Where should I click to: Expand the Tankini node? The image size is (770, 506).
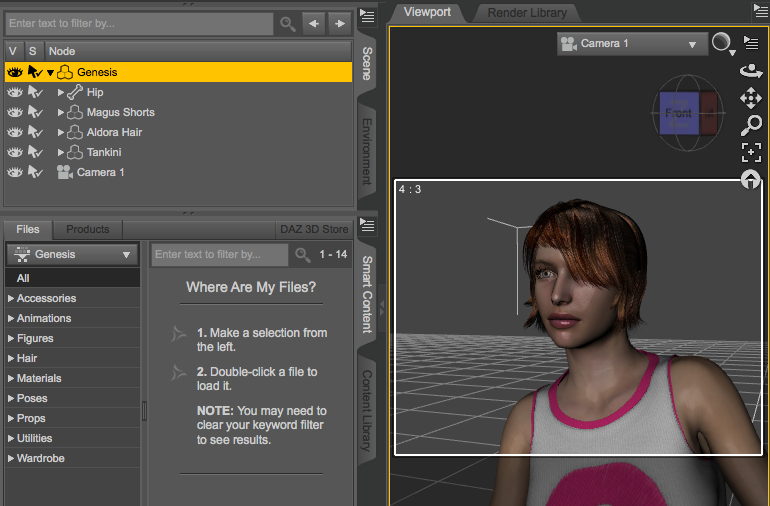60,152
